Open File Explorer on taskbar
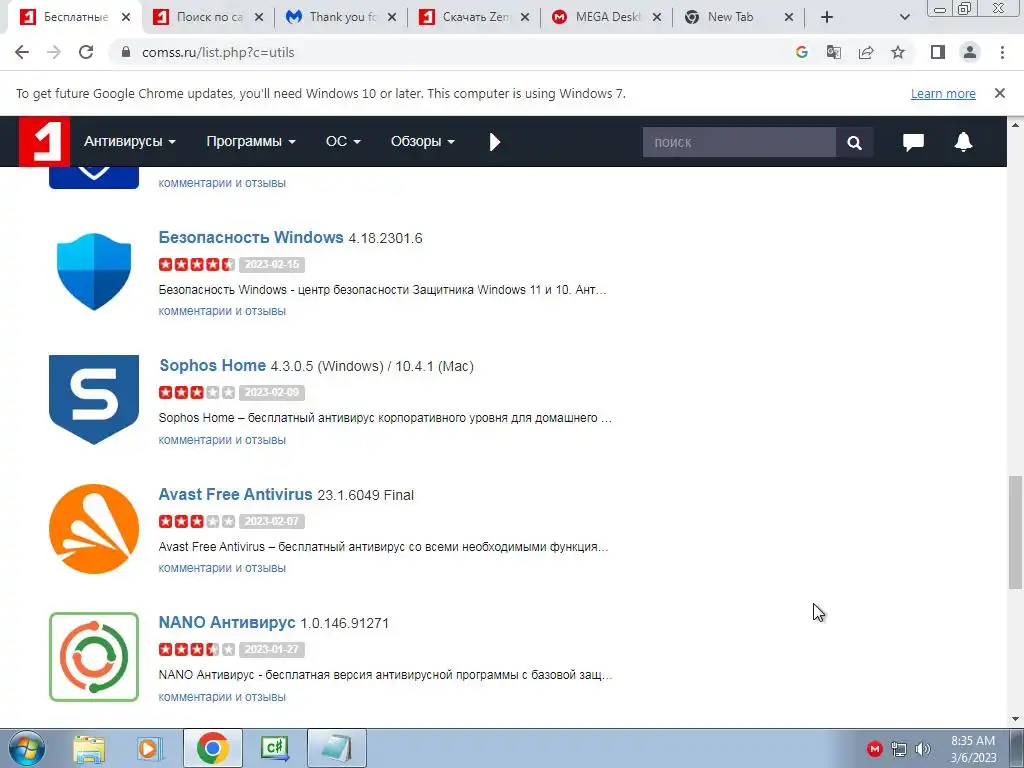Image resolution: width=1024 pixels, height=768 pixels. 89,749
